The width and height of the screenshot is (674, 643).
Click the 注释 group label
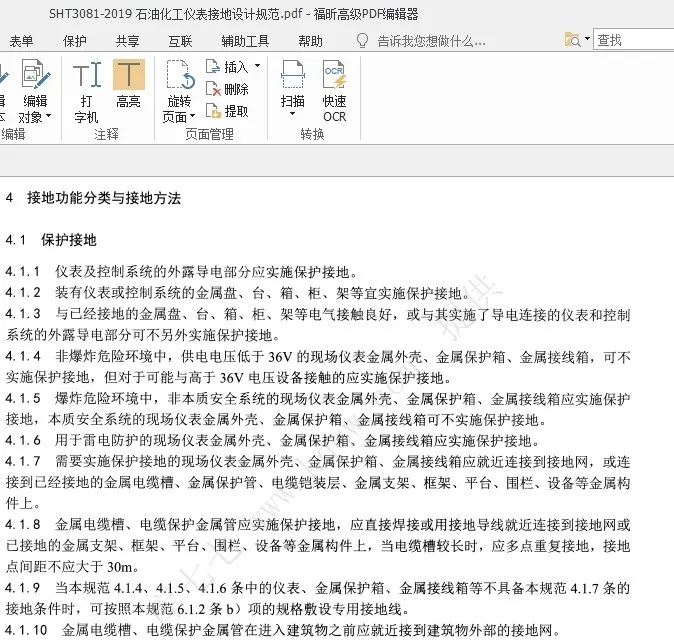point(107,134)
